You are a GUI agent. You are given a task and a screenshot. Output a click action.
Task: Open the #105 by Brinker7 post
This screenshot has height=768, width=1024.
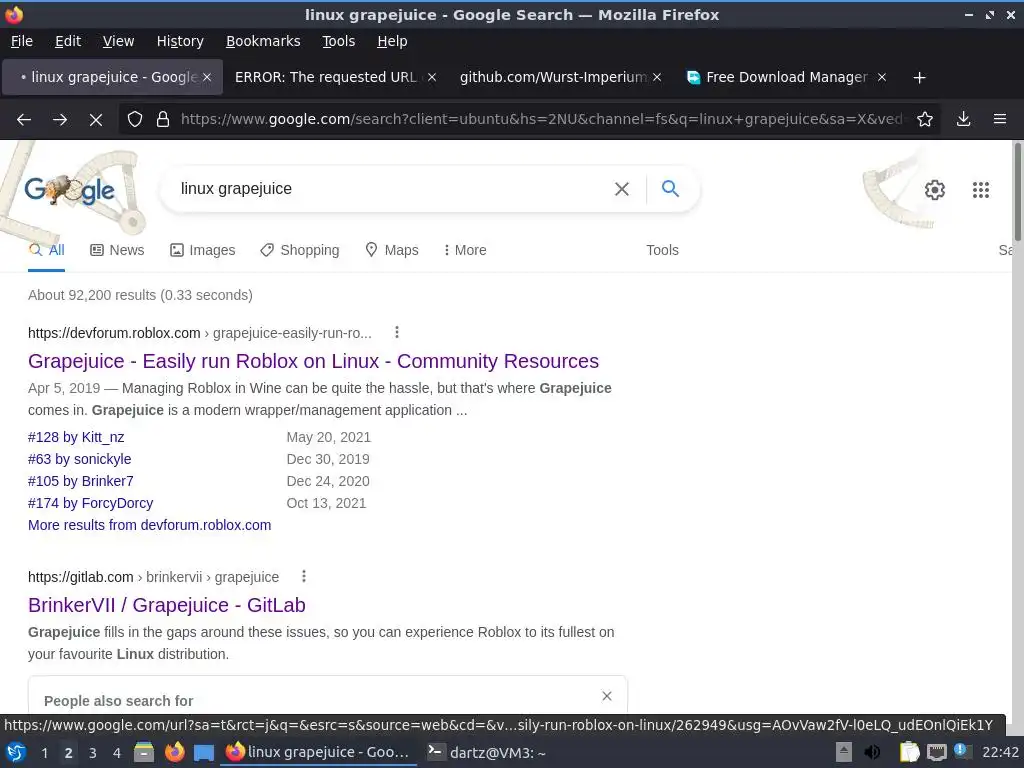(81, 481)
